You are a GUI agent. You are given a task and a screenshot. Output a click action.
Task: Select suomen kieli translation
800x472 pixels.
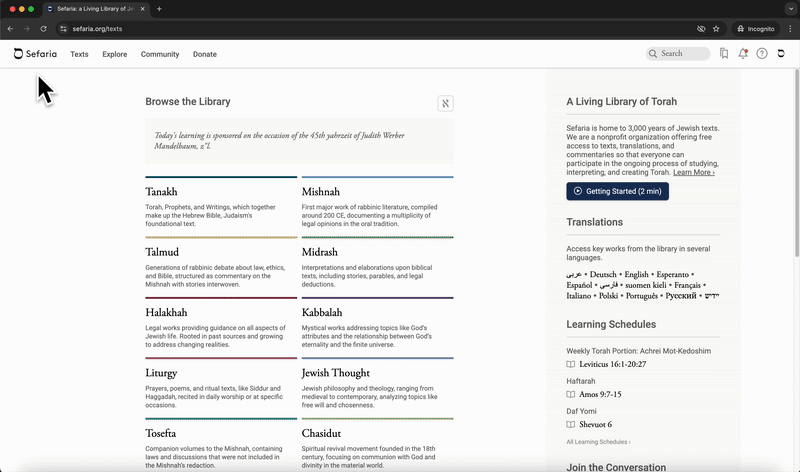coord(646,285)
